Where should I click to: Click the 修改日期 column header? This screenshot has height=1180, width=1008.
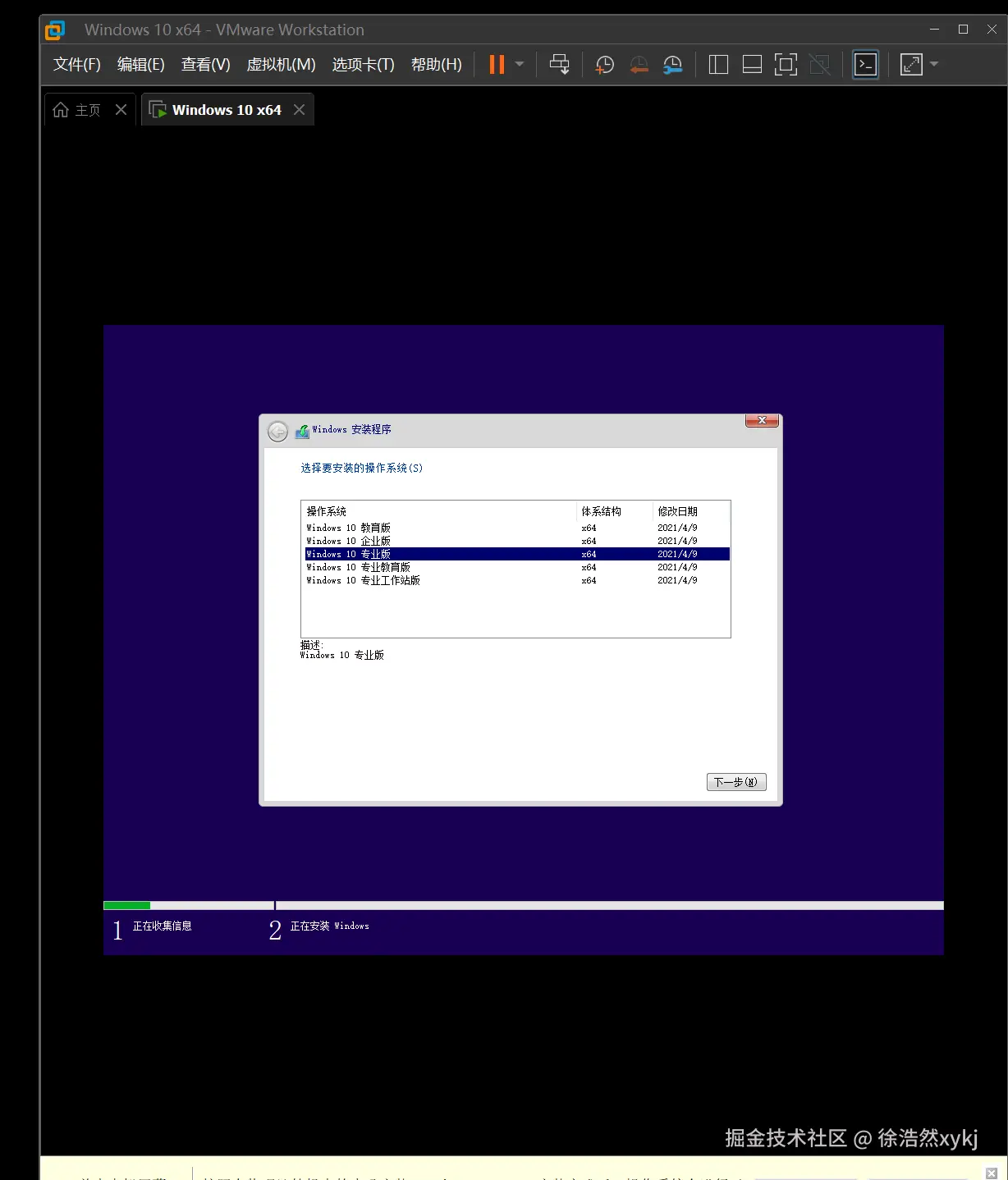691,511
